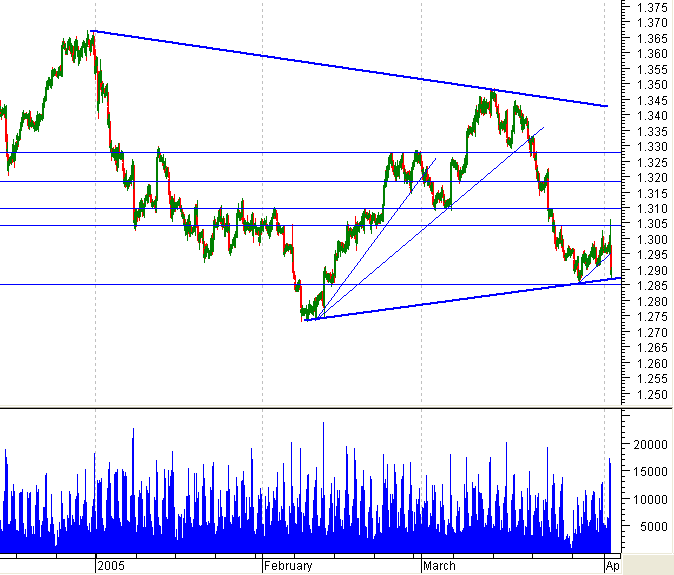Click the 1.365 price level label

click(x=652, y=38)
